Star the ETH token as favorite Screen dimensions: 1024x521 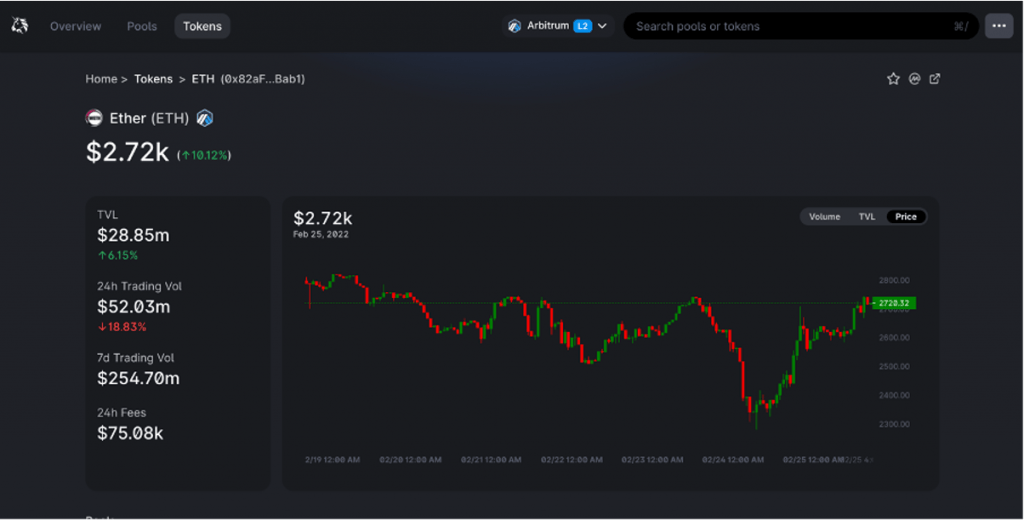[x=893, y=79]
